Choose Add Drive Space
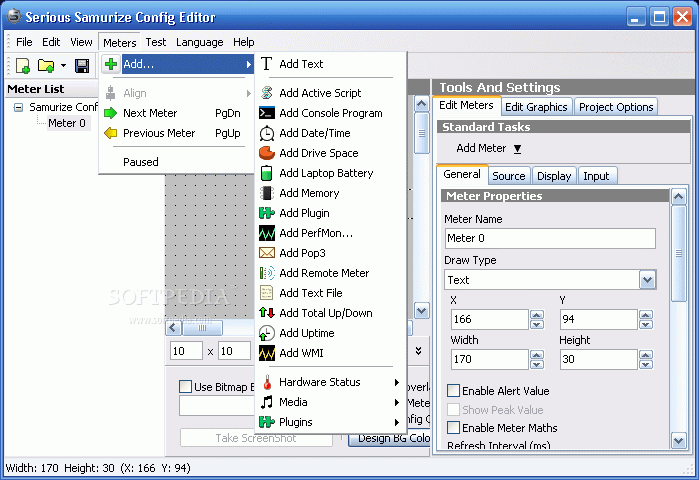The width and height of the screenshot is (699, 480). tap(331, 153)
